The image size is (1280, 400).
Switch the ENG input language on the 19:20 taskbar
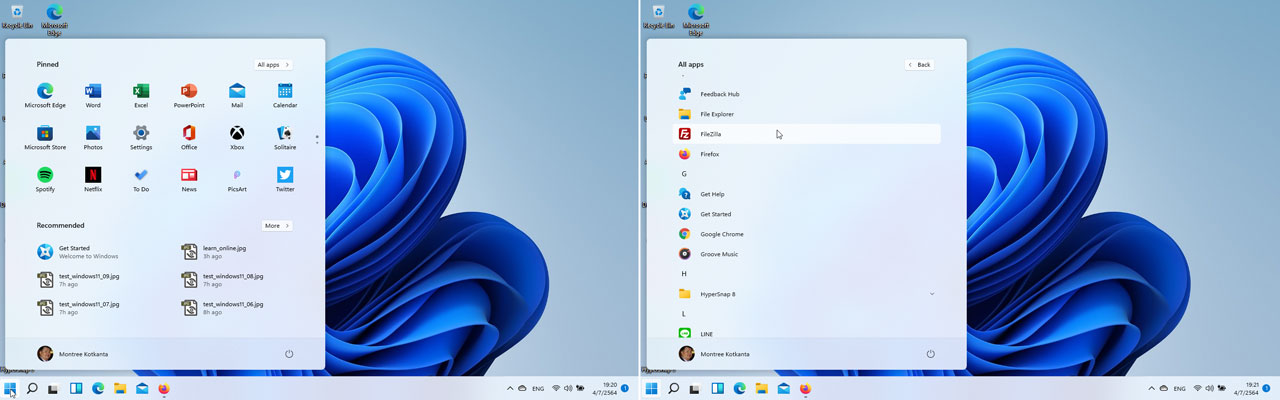(538, 388)
